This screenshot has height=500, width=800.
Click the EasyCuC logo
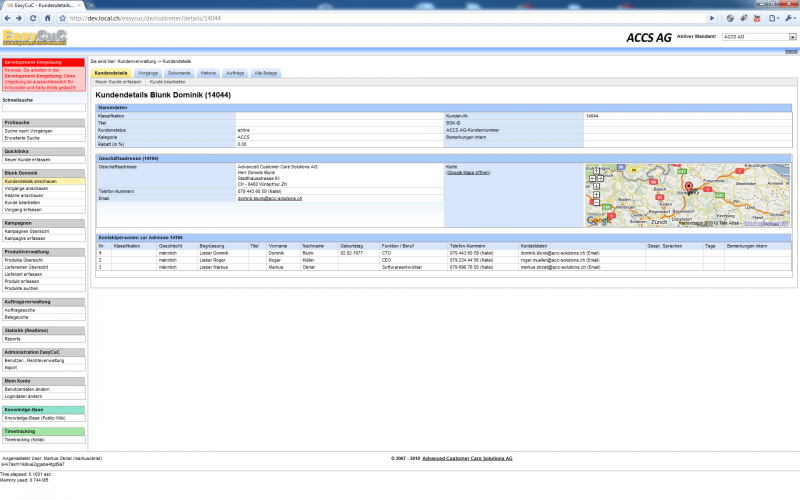coord(35,37)
